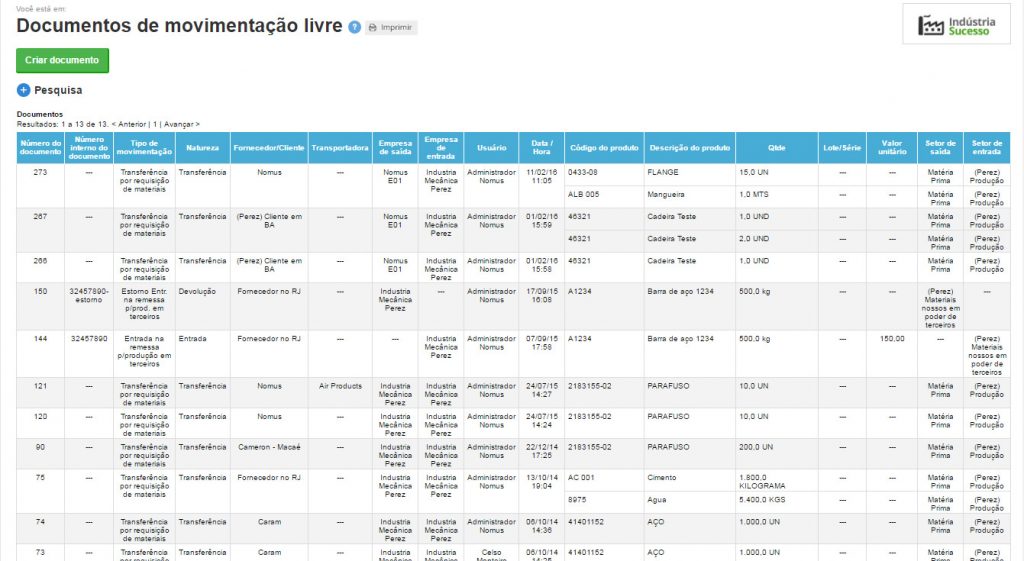
Task: Select page number 1 in pagination
Action: (x=156, y=123)
